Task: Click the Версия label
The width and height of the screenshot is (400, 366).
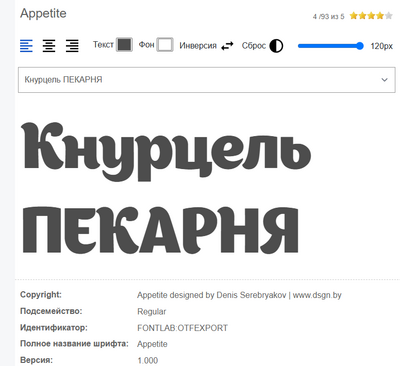Action: [36, 360]
